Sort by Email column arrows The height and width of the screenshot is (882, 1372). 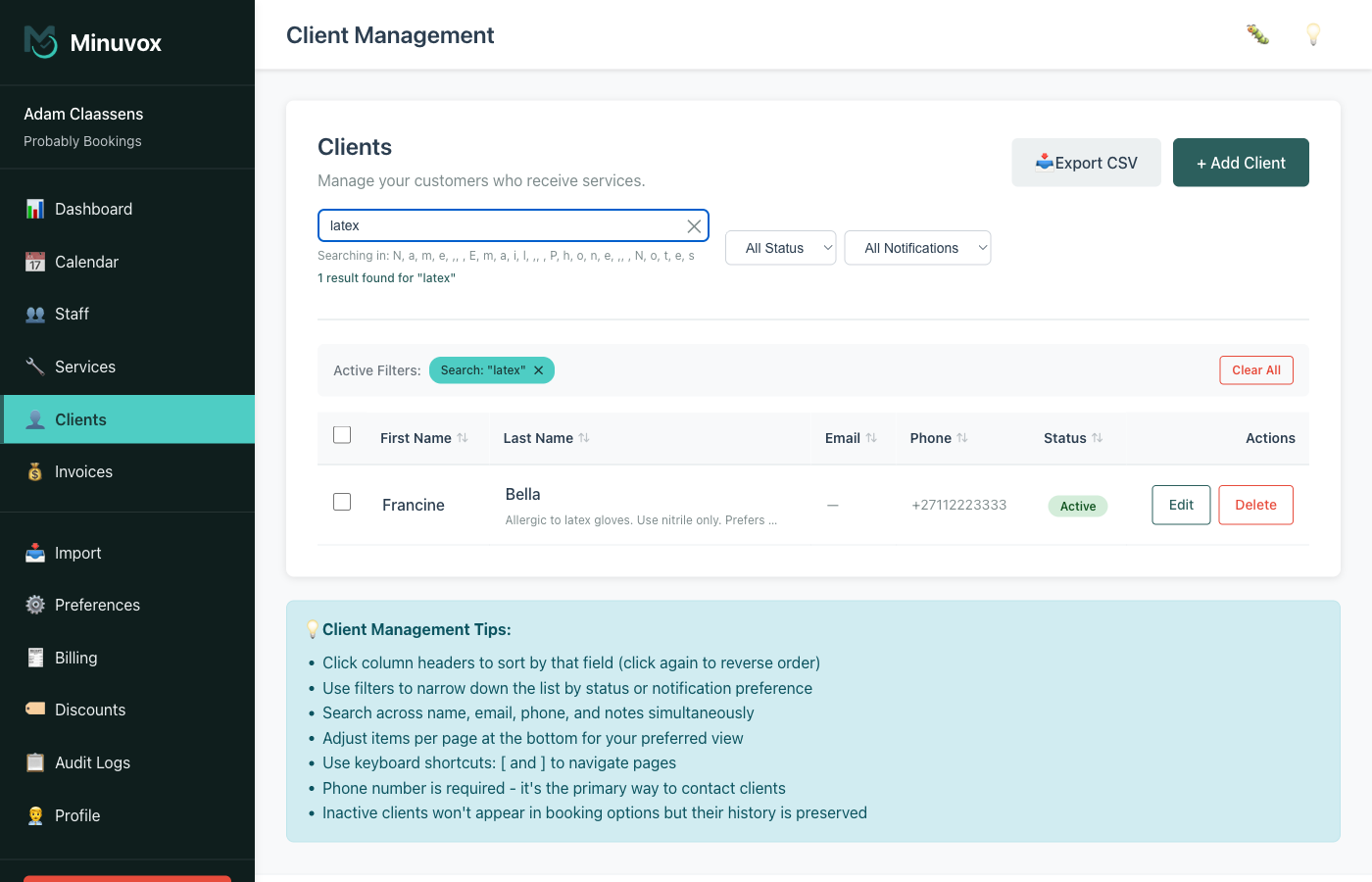click(x=871, y=438)
